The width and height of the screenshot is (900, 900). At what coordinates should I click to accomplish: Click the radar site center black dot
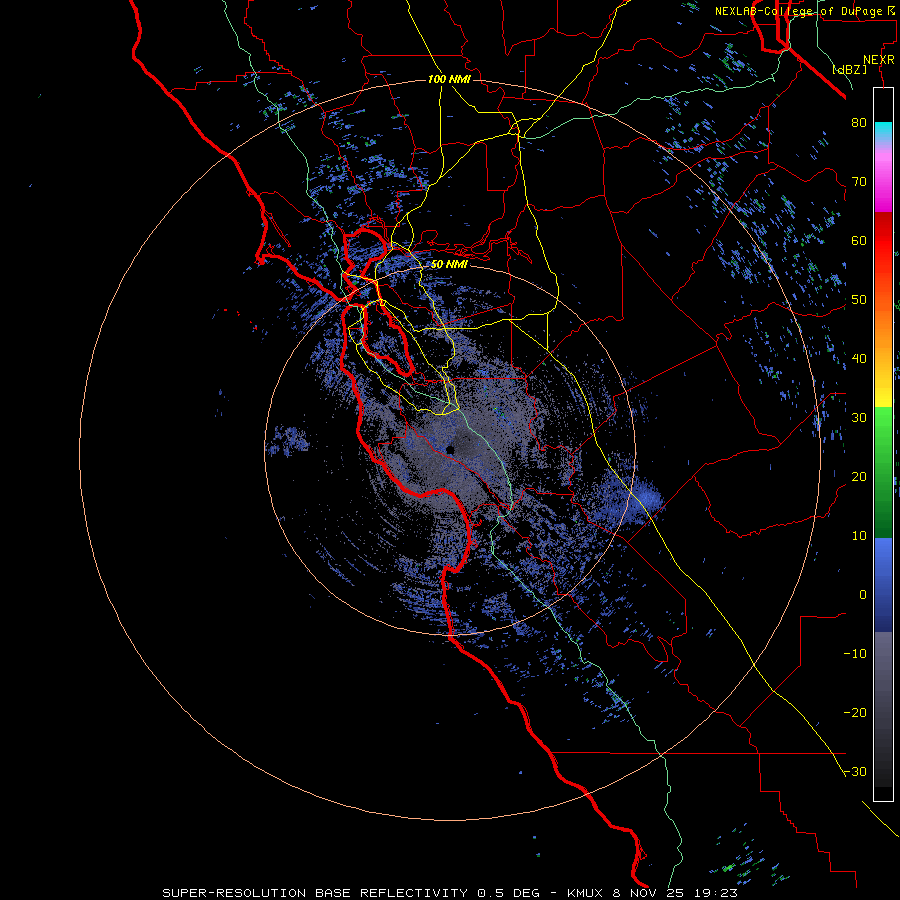tap(451, 449)
